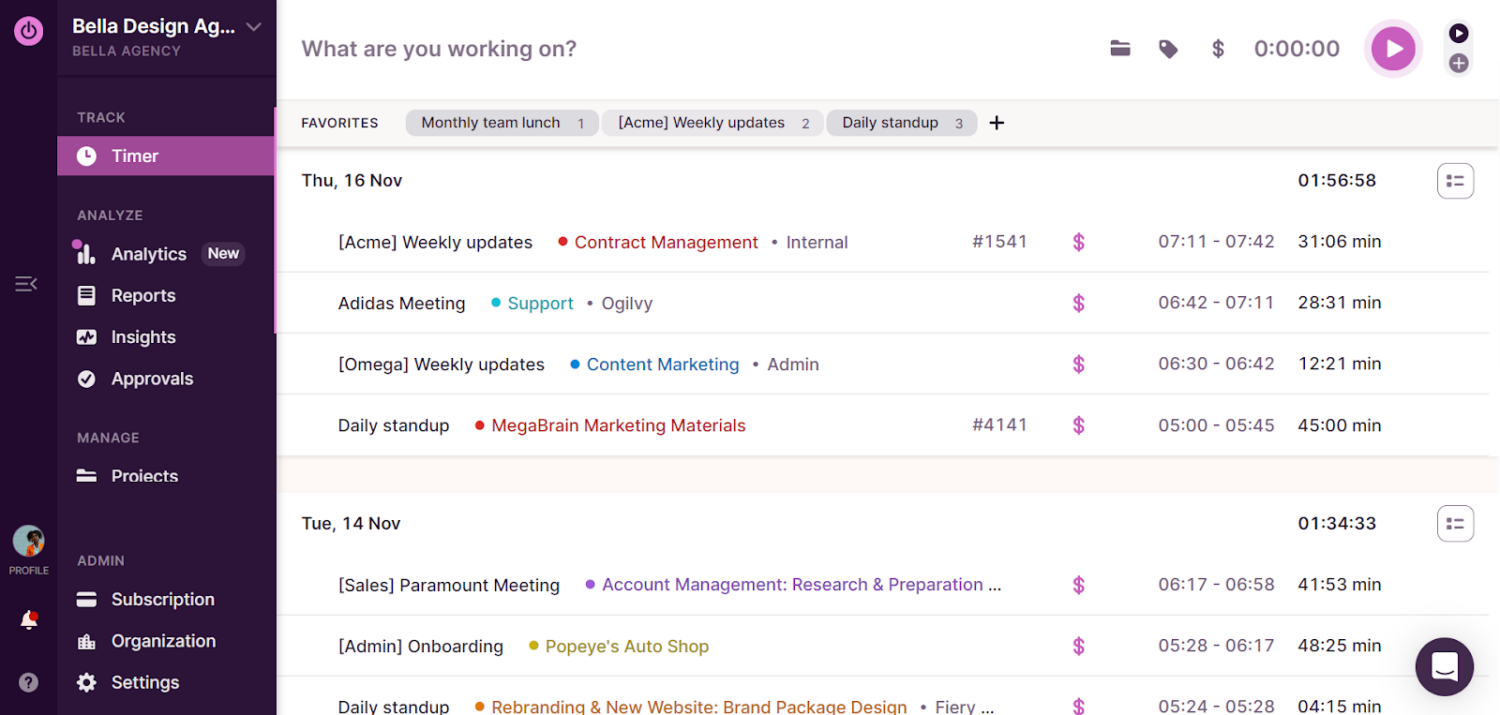Toggle billable on the Adidas Meeting entry
The height and width of the screenshot is (715, 1500).
[1079, 302]
